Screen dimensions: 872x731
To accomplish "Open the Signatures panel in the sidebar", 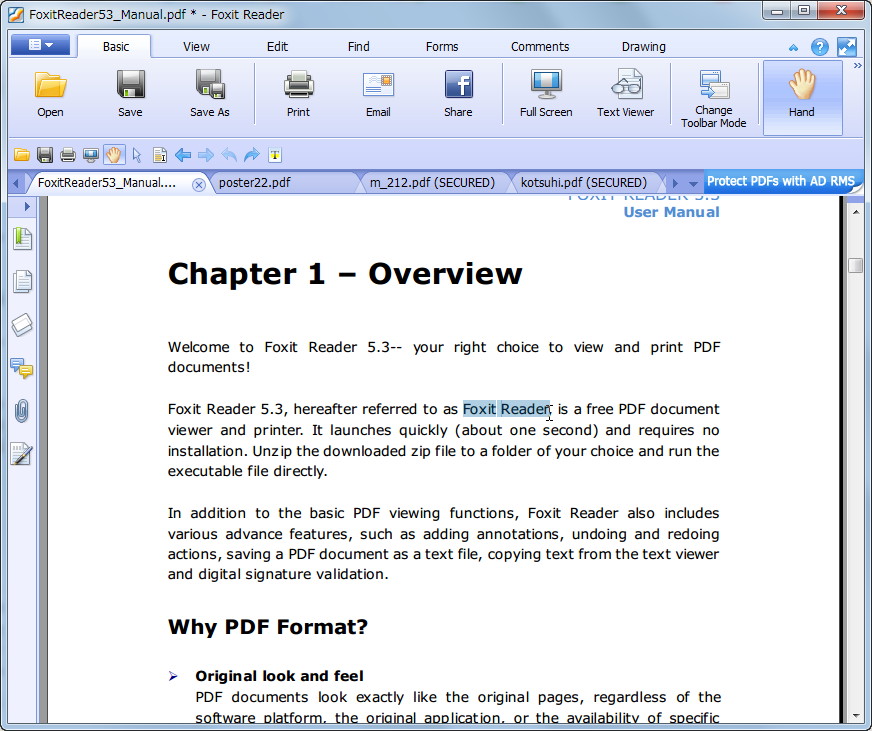I will tap(22, 454).
